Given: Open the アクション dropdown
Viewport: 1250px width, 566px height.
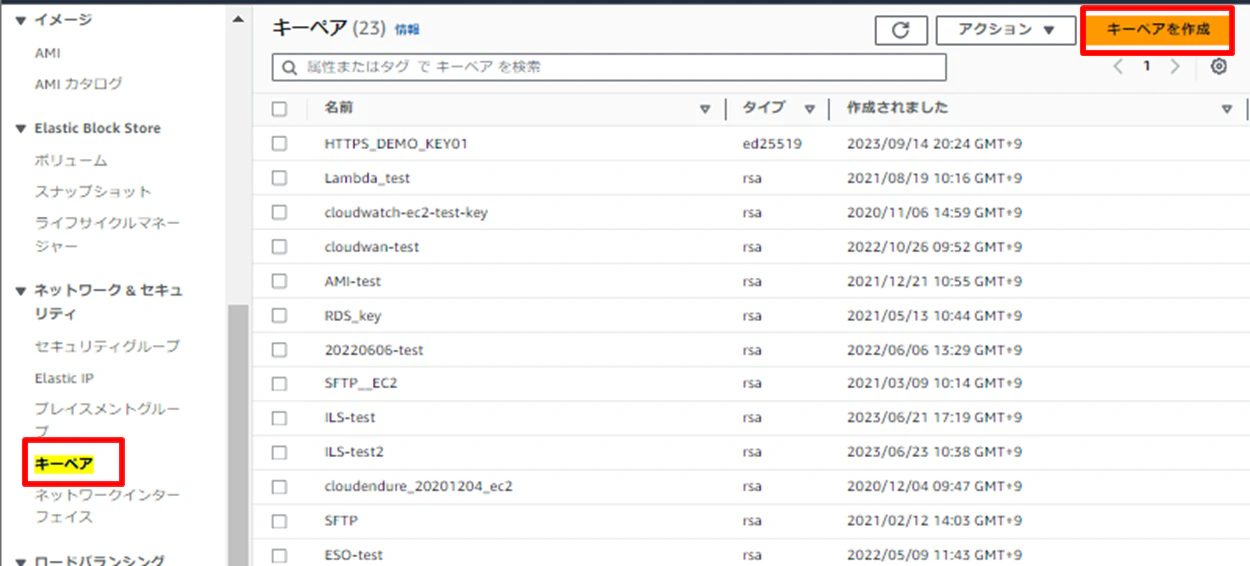Looking at the screenshot, I should coord(1006,30).
